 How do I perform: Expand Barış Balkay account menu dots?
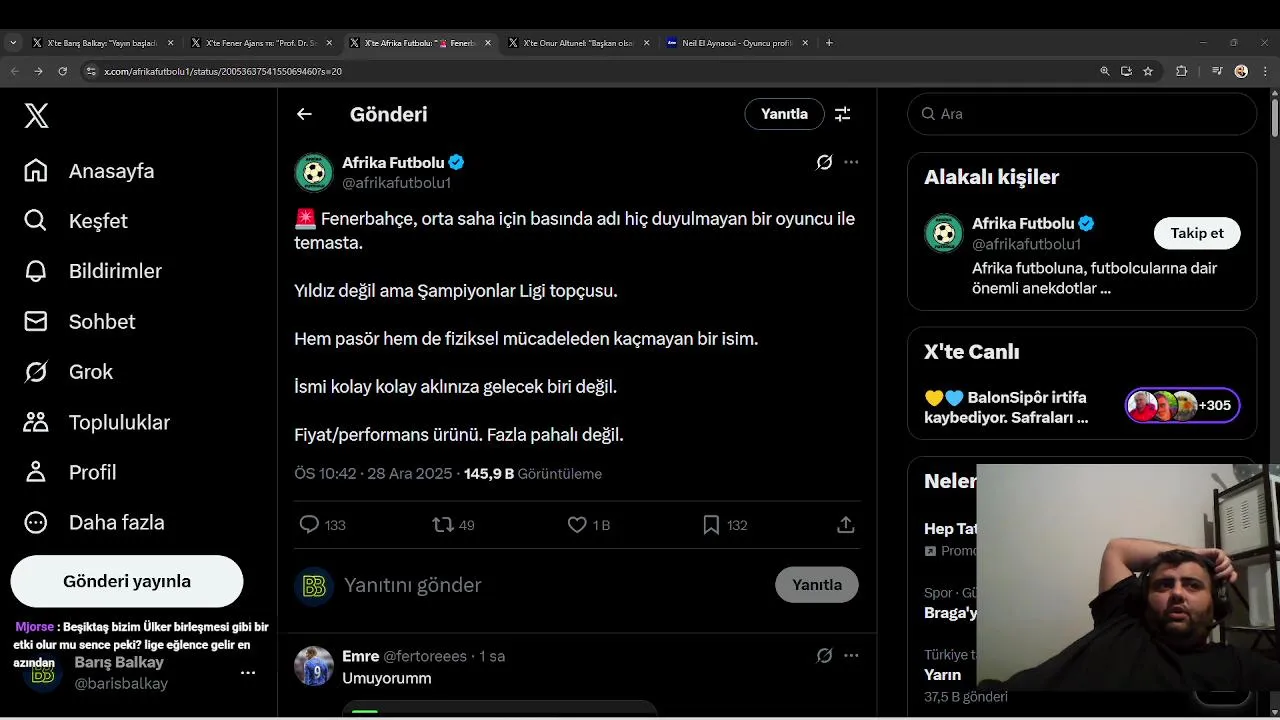coord(248,673)
